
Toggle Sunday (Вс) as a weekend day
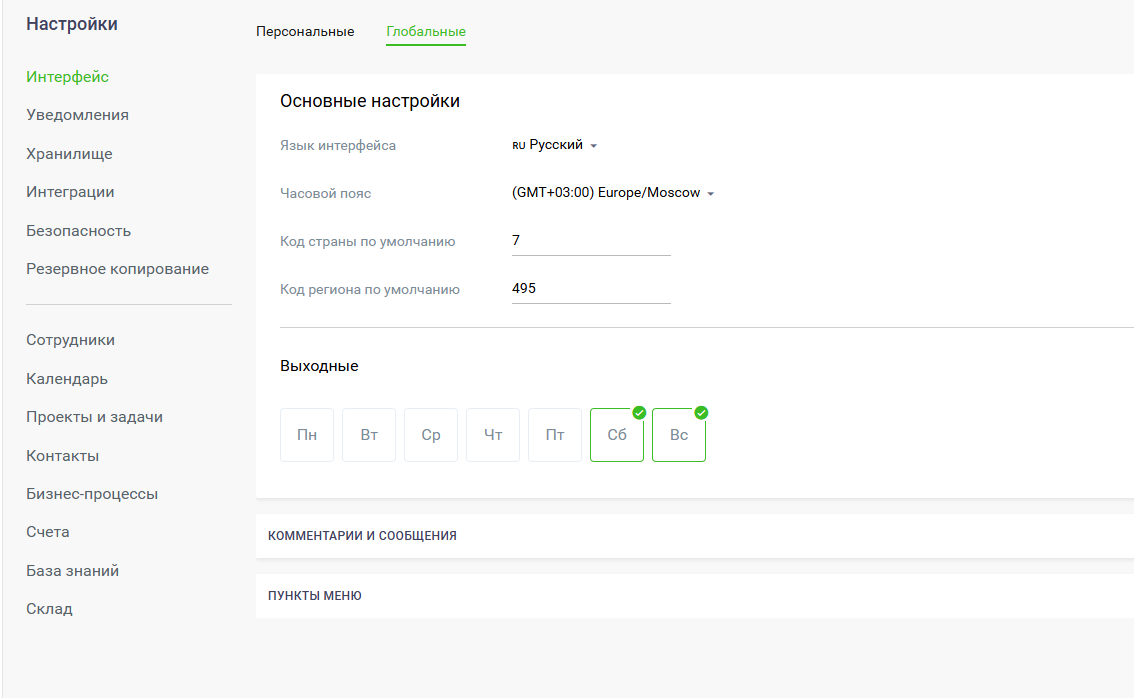coord(679,435)
